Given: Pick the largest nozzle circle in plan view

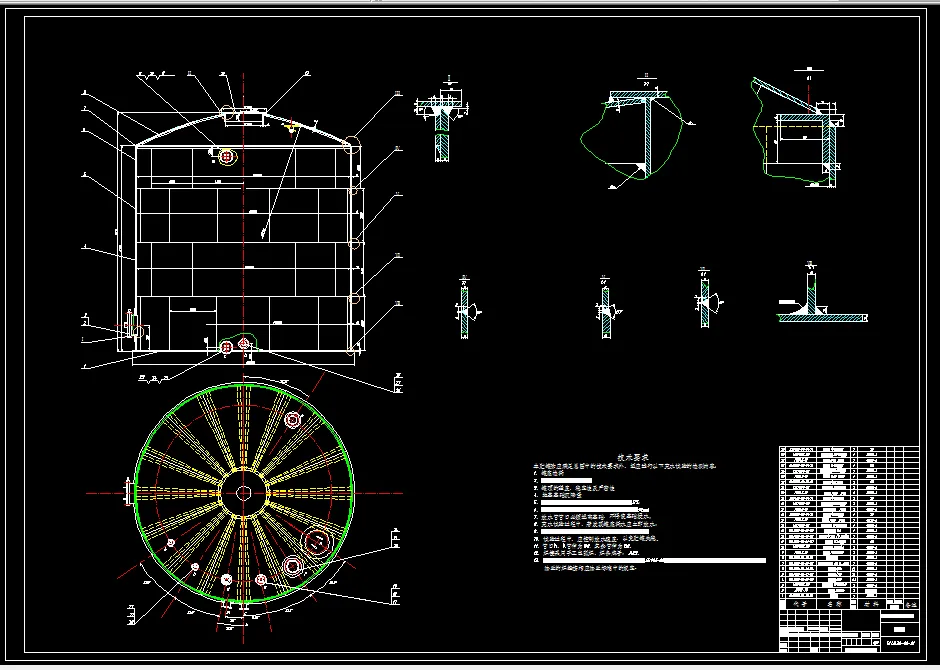Looking at the screenshot, I should tap(318, 542).
